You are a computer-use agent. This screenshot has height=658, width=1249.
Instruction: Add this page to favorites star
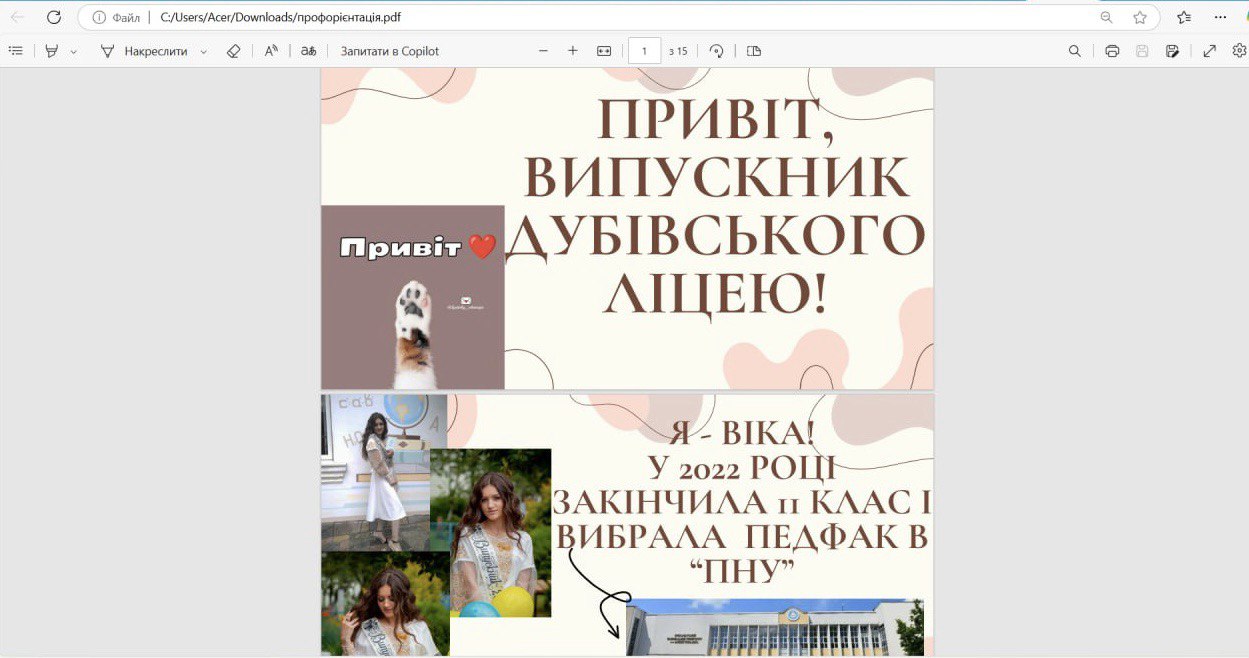pyautogui.click(x=1140, y=17)
